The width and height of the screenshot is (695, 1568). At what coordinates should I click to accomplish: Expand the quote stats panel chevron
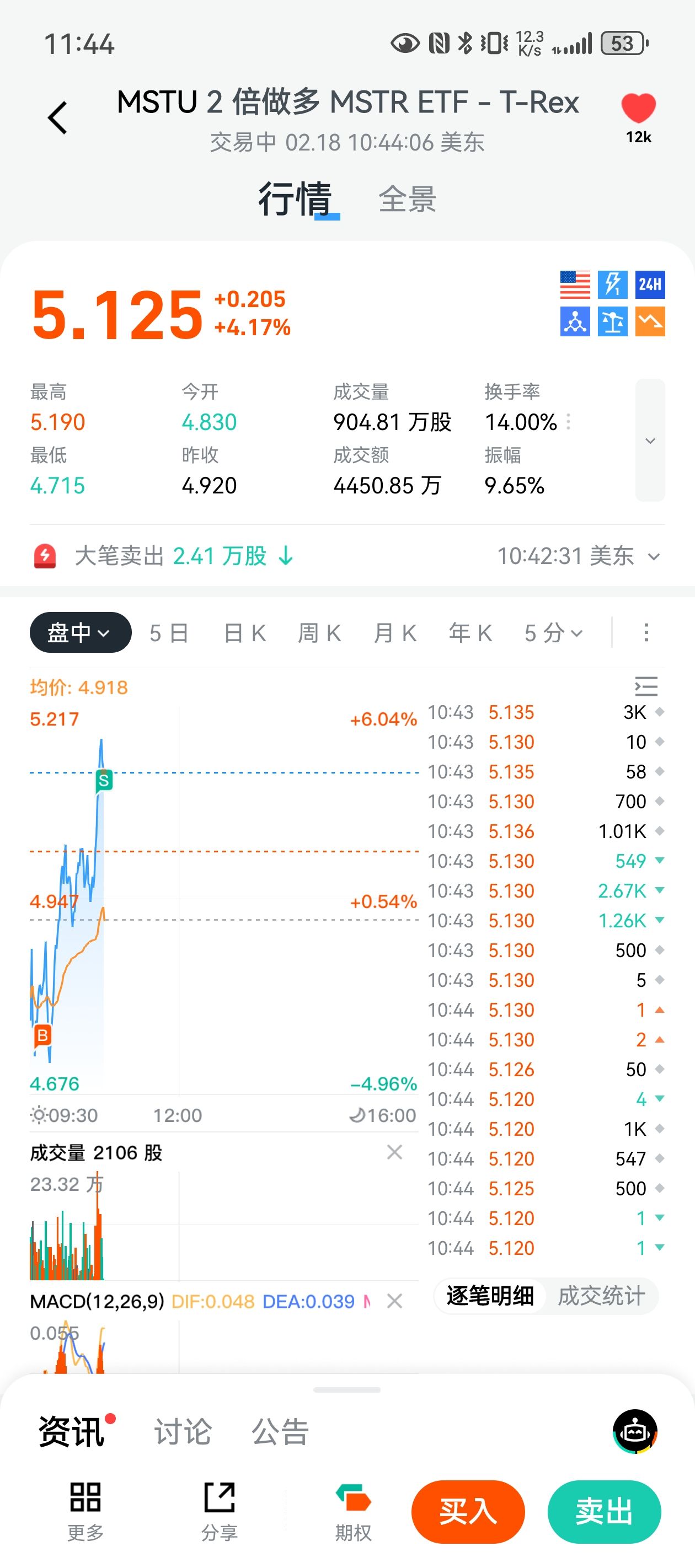[650, 441]
